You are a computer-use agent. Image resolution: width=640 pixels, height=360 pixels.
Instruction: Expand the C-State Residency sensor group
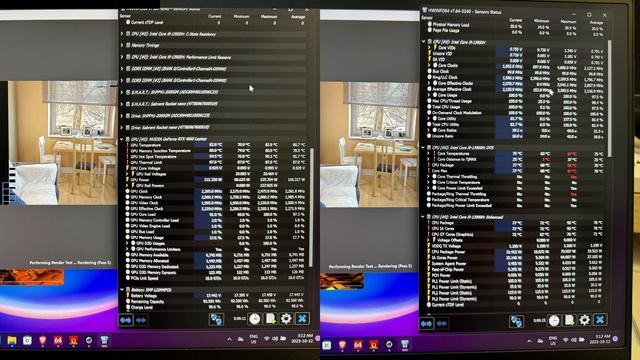point(122,34)
